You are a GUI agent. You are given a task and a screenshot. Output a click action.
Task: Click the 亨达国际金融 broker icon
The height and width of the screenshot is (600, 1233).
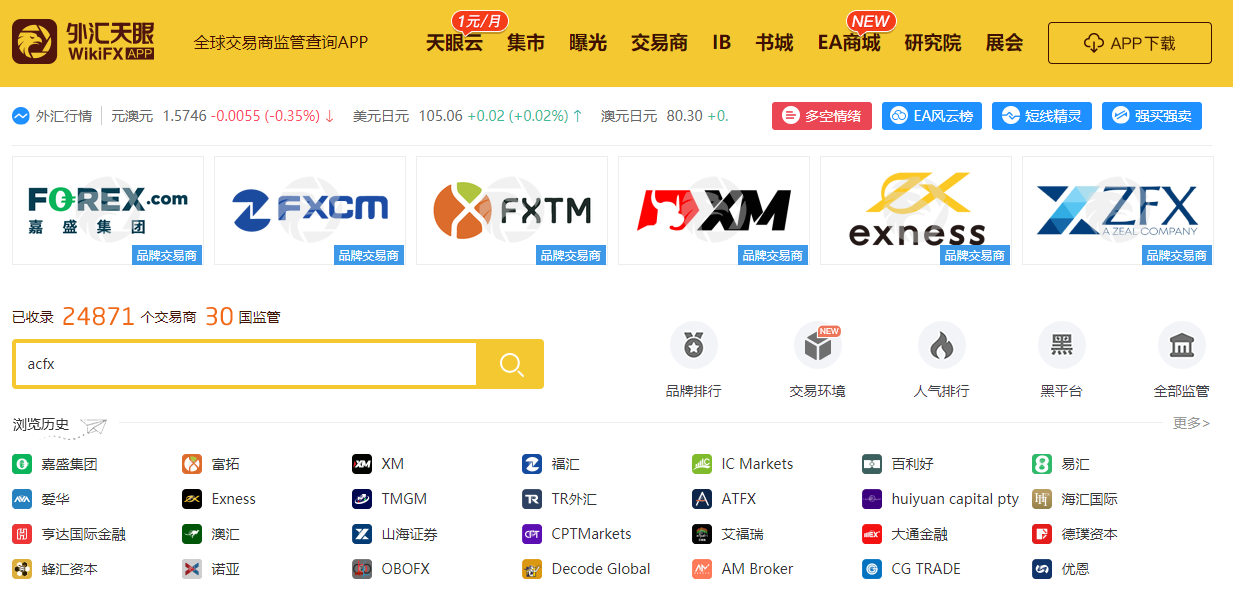(x=22, y=534)
